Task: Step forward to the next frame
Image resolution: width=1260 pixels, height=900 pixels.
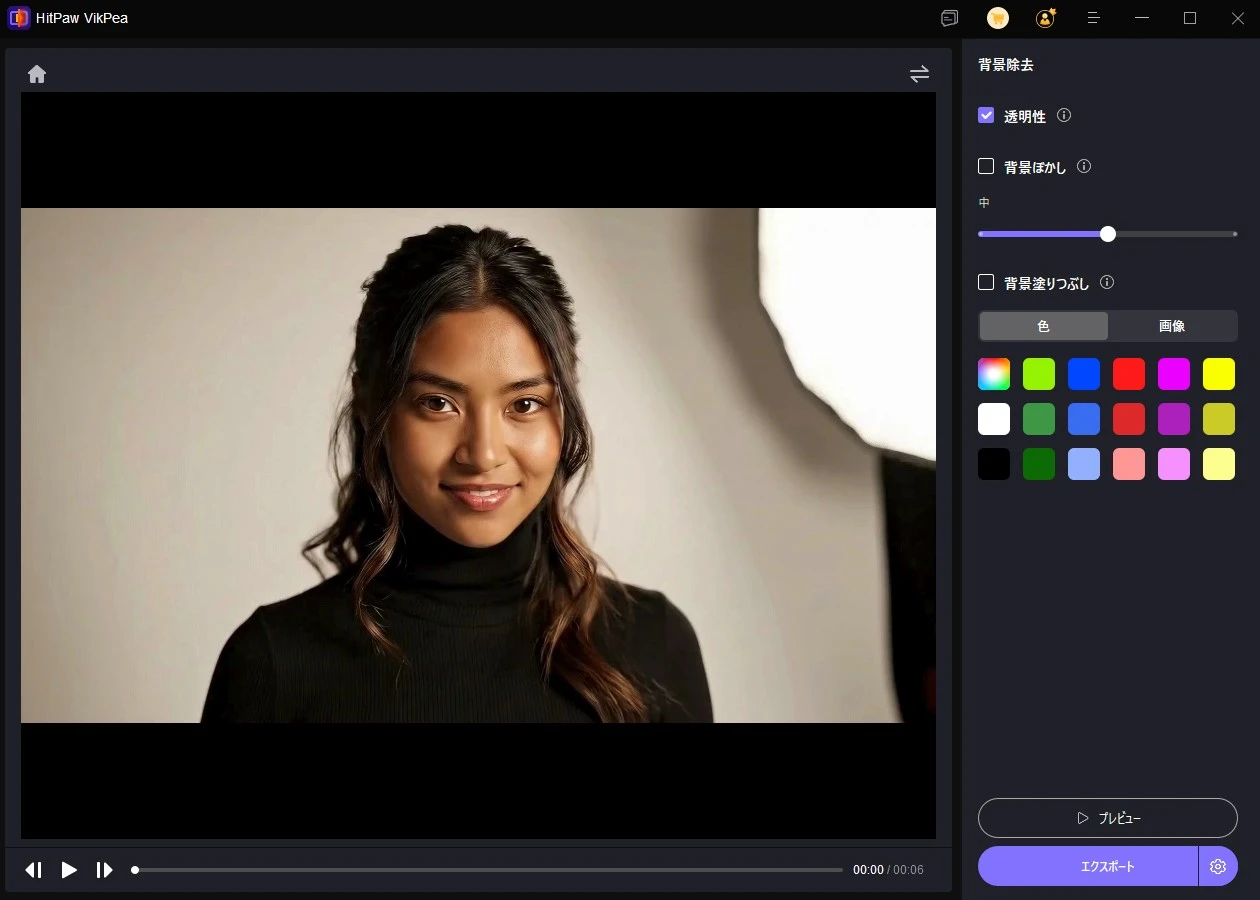Action: (x=104, y=870)
